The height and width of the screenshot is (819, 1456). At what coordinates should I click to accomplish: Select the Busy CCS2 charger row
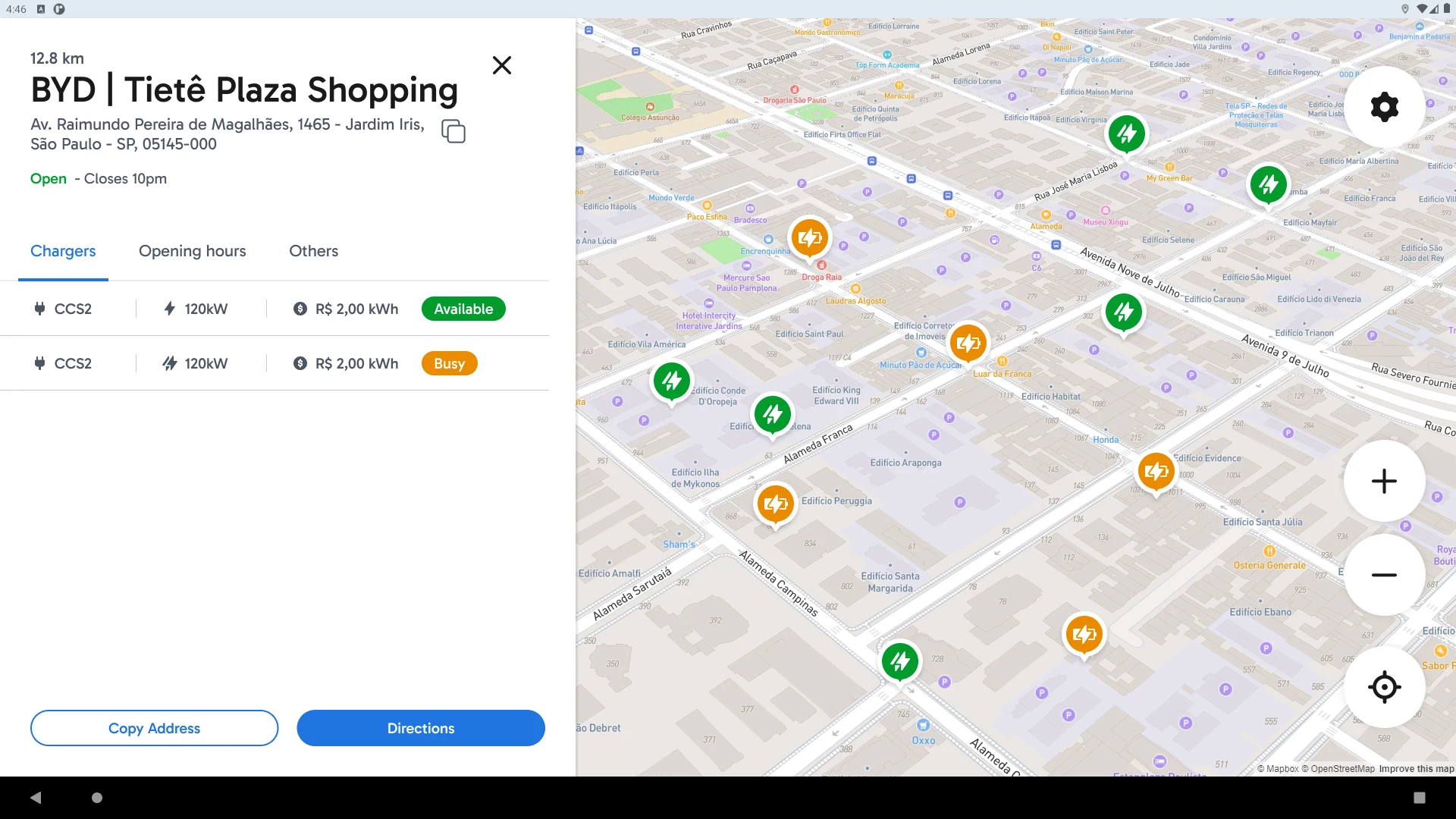pos(275,363)
